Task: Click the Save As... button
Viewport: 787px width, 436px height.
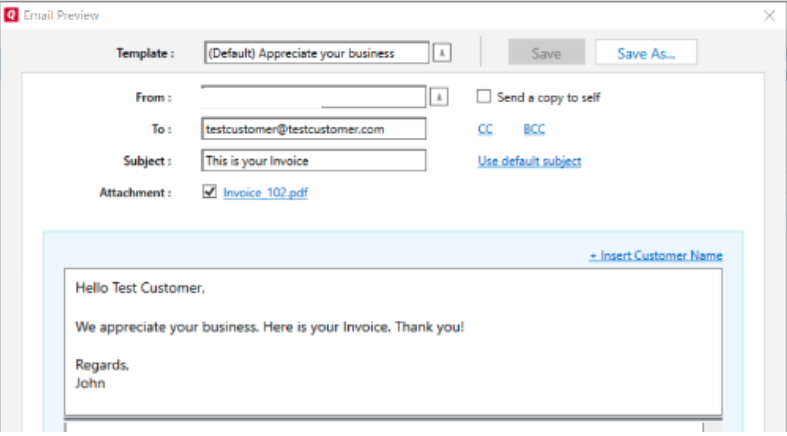Action: pyautogui.click(x=646, y=52)
